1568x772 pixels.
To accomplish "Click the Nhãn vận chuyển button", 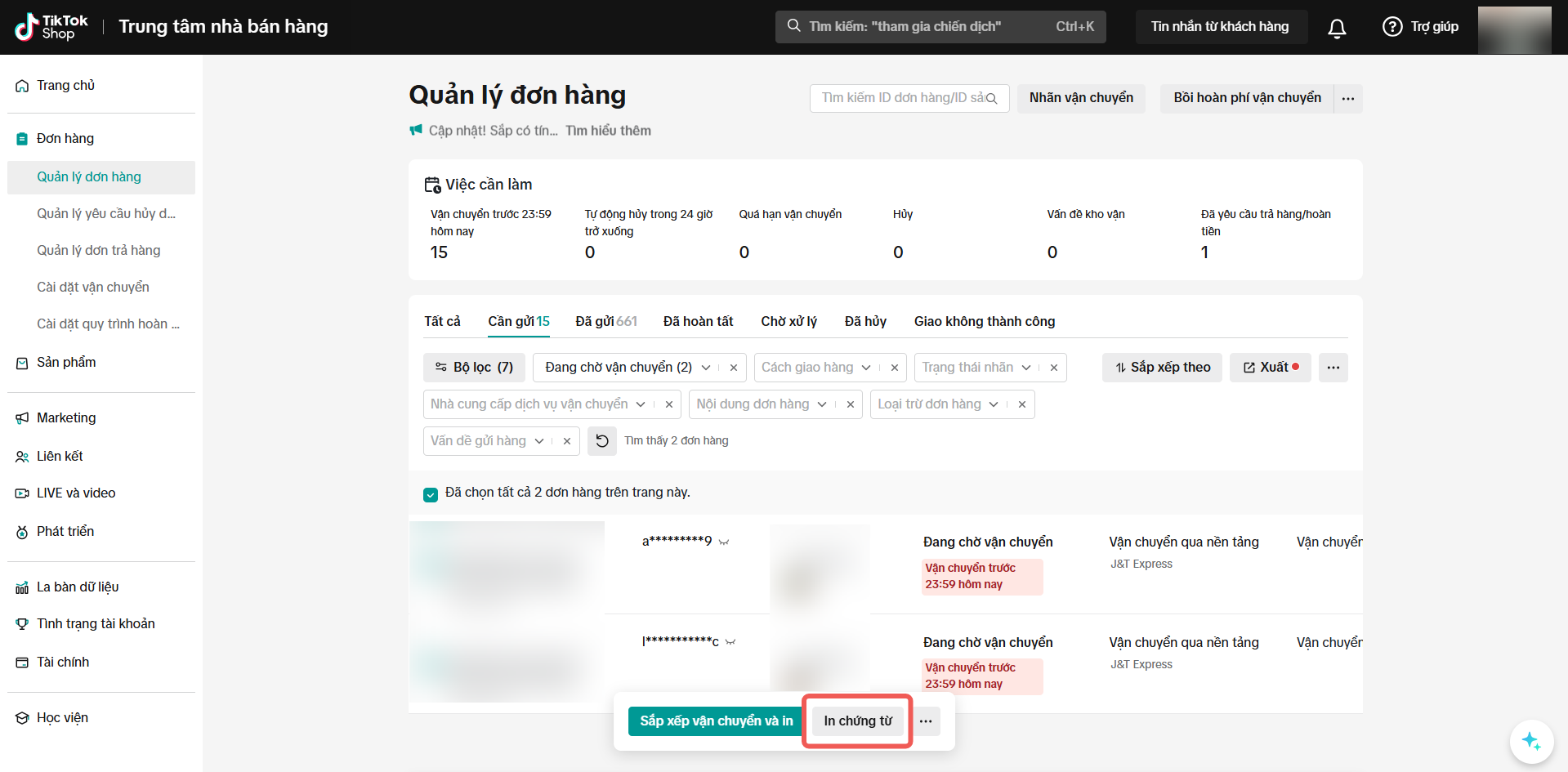I will tap(1081, 99).
